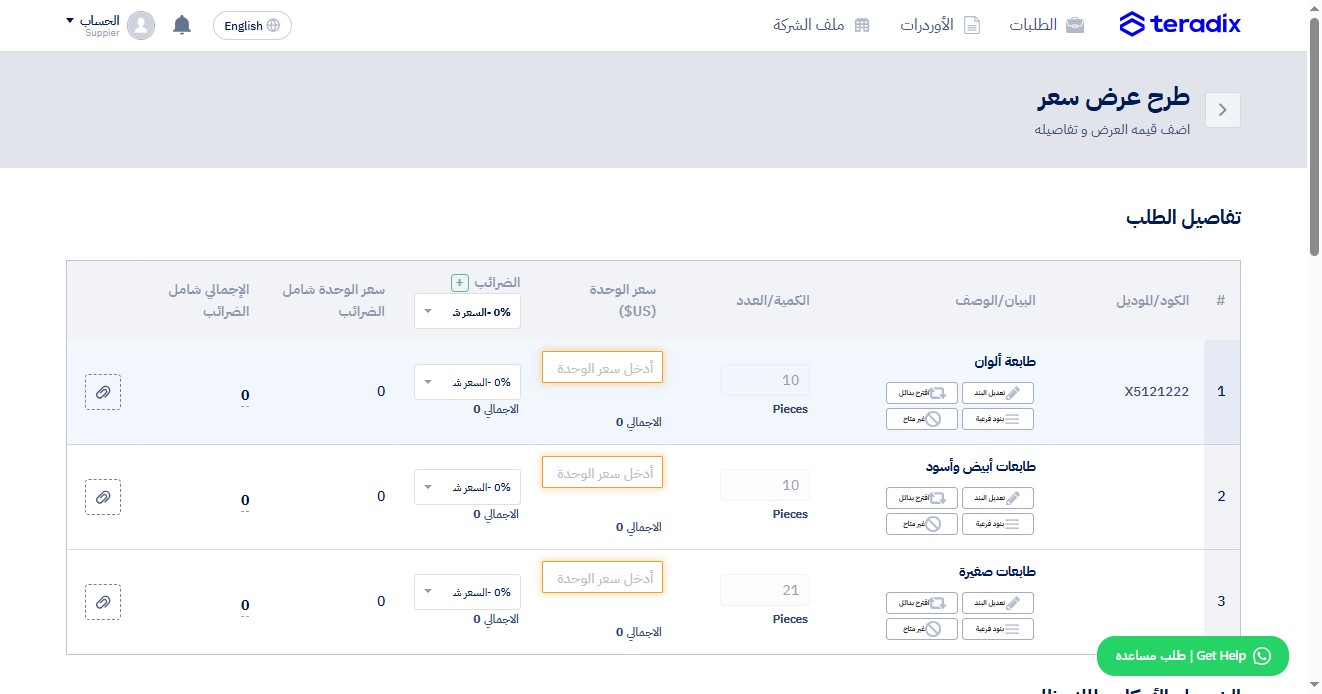Switch language with the English button
This screenshot has width=1322, height=694.
tap(252, 26)
